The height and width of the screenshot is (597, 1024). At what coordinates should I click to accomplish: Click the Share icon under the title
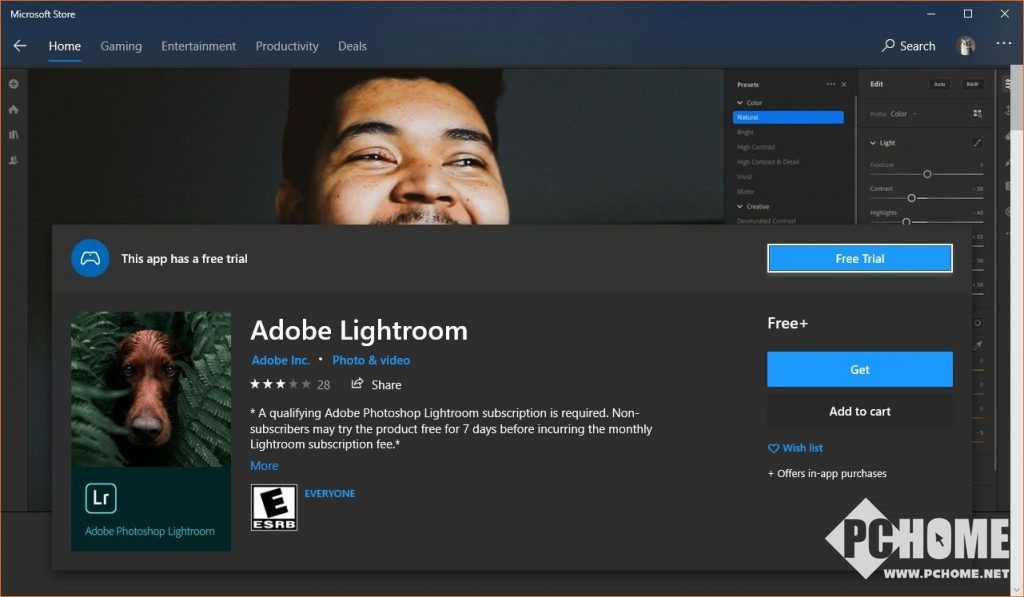pyautogui.click(x=357, y=384)
